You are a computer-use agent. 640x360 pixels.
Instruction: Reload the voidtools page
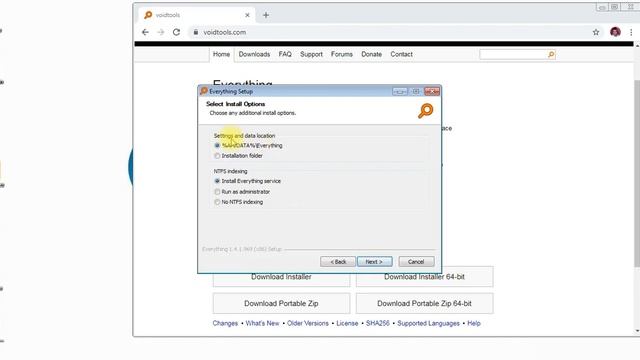(x=176, y=32)
